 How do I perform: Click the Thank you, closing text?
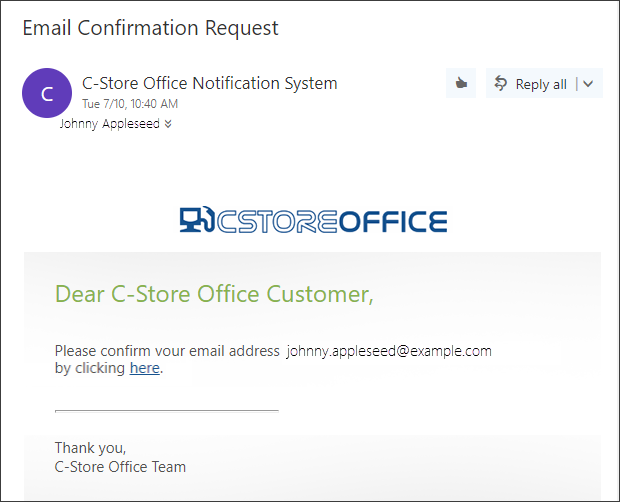coord(91,448)
